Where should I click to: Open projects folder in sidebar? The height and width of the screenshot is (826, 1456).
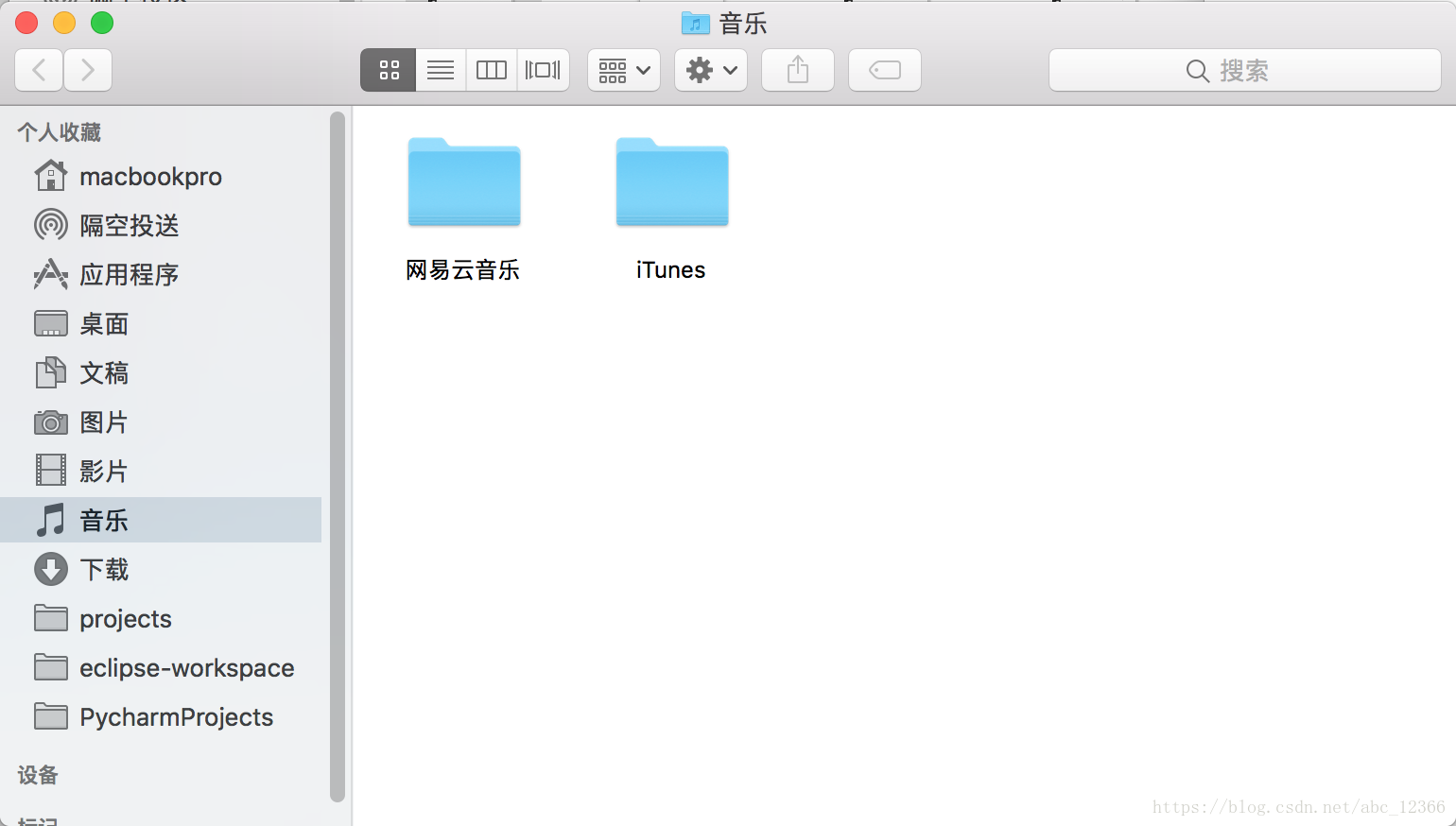(161, 619)
